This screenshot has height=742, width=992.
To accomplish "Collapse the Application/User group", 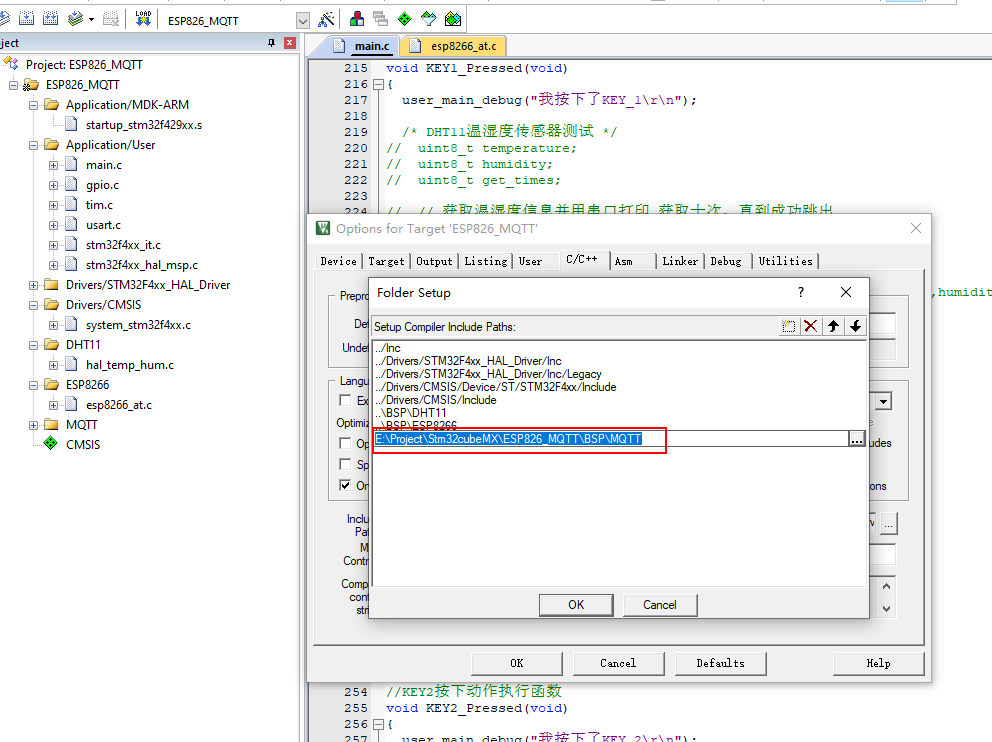I will pyautogui.click(x=34, y=145).
